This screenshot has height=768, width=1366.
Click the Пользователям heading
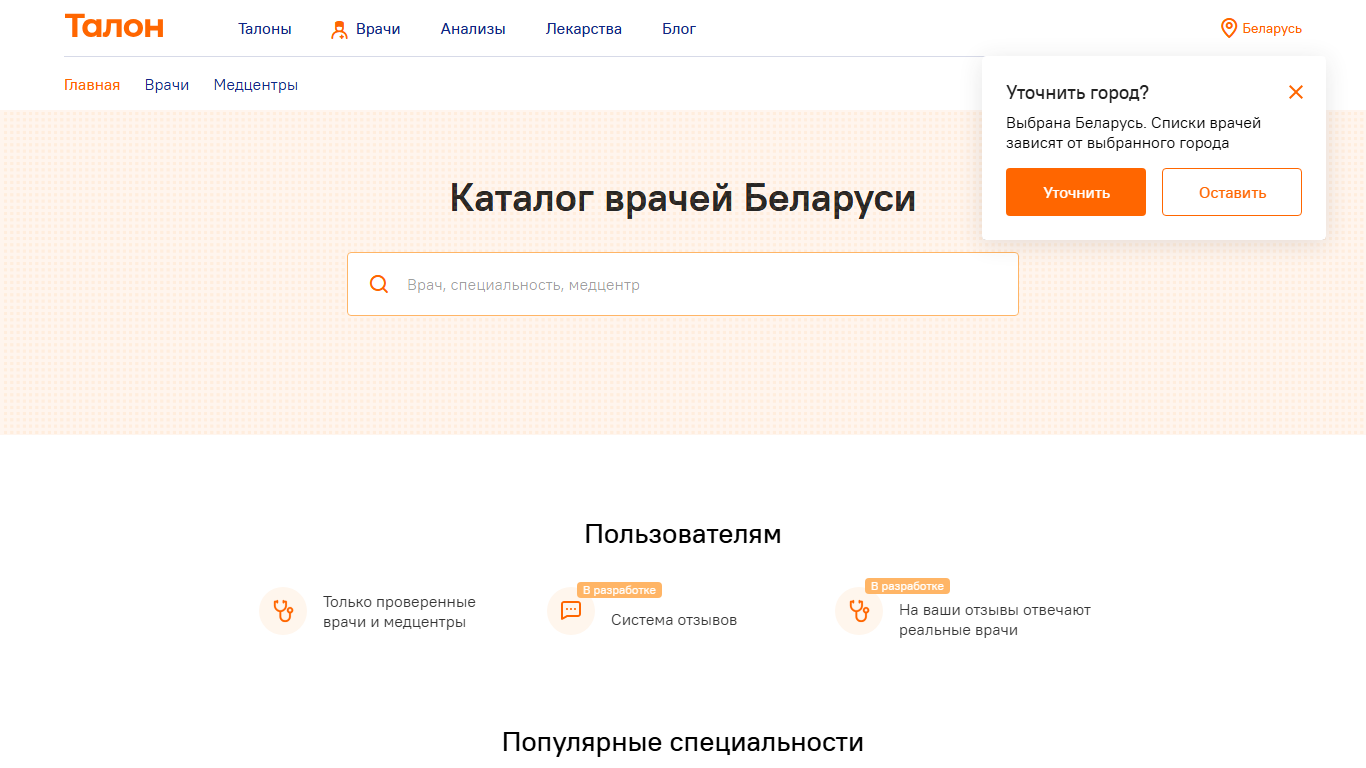pos(683,534)
